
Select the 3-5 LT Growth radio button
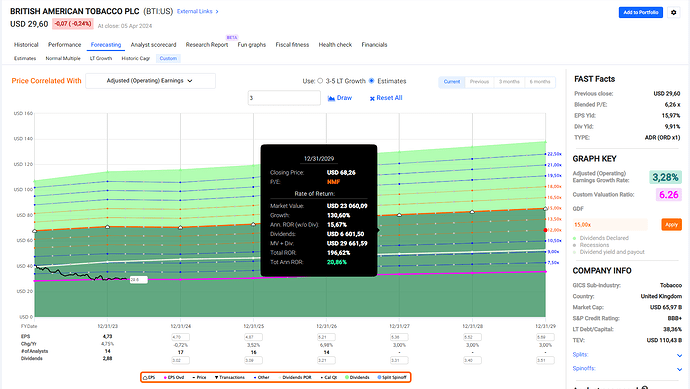click(320, 81)
